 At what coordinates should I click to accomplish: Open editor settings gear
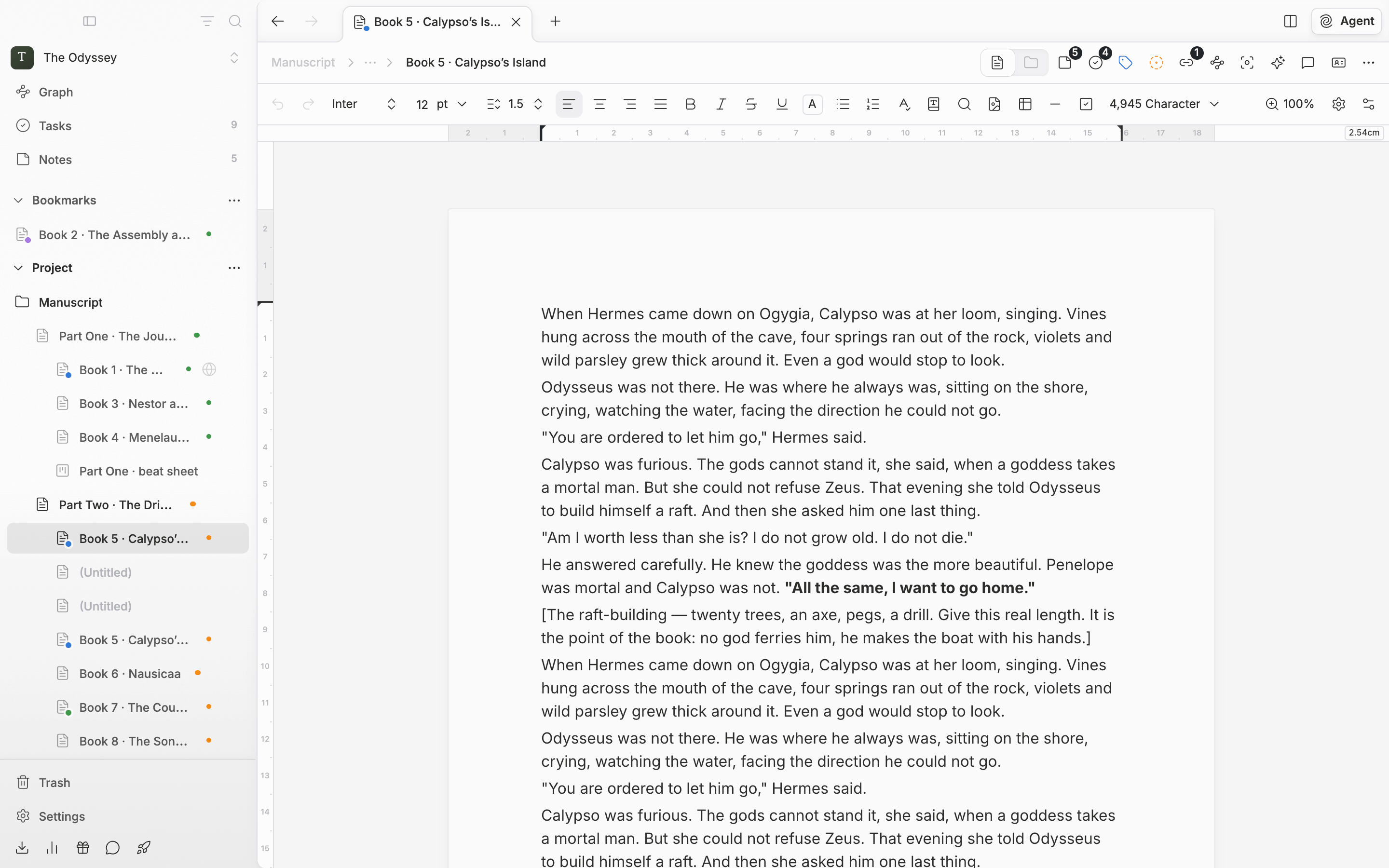click(x=1338, y=104)
